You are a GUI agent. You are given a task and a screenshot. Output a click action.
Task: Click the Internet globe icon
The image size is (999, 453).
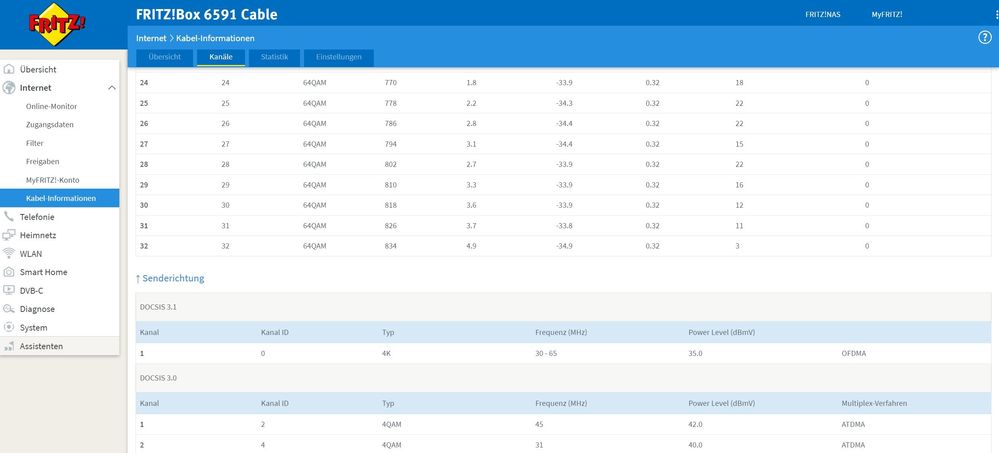click(x=9, y=88)
